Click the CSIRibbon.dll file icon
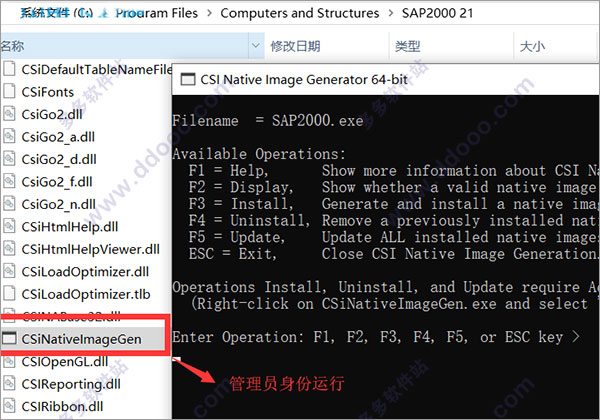Viewport: 600px width, 420px height. [9, 406]
